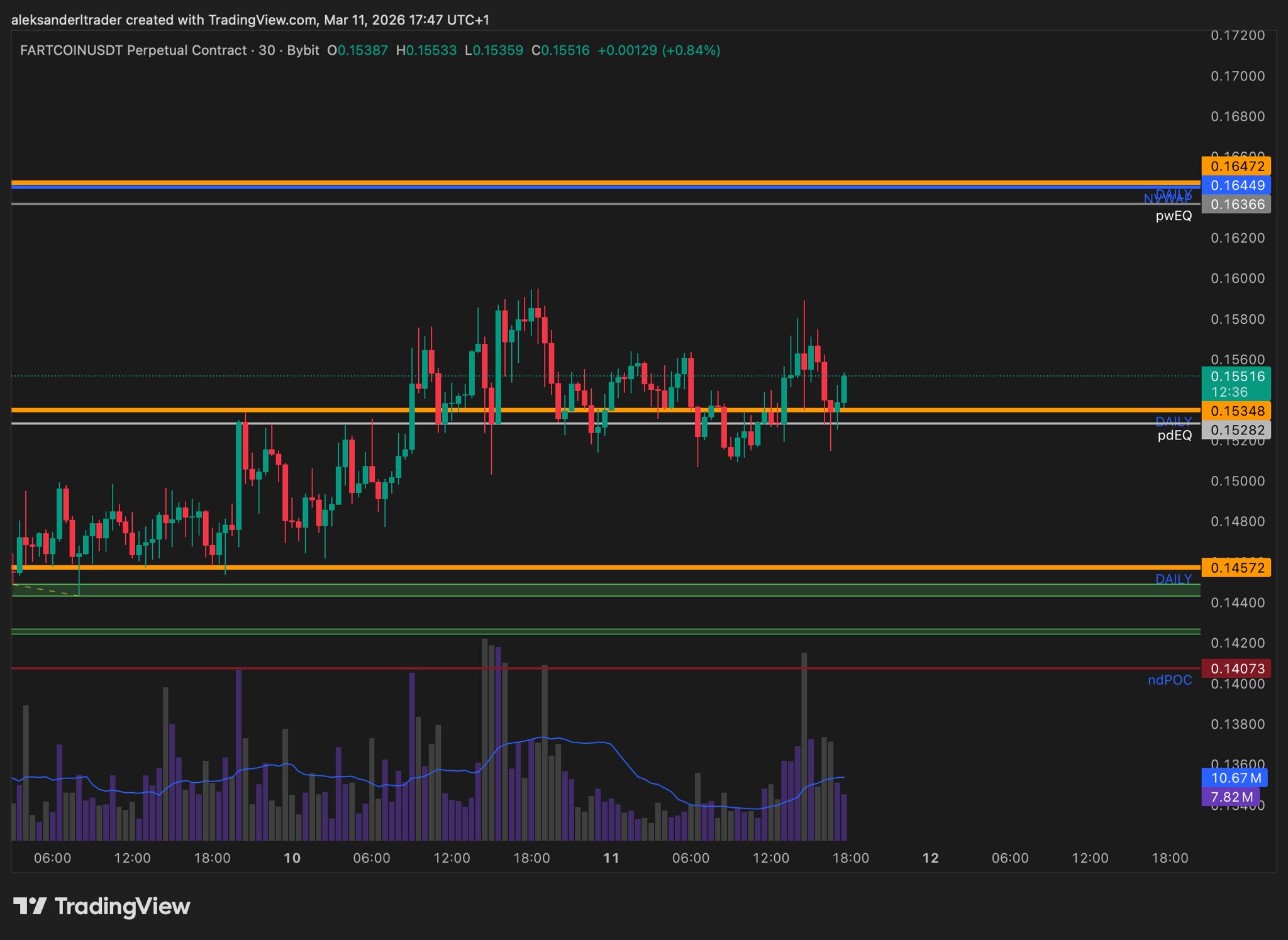Click the 0.15282 pdEQ price label
This screenshot has width=1288, height=940.
coord(1236,430)
